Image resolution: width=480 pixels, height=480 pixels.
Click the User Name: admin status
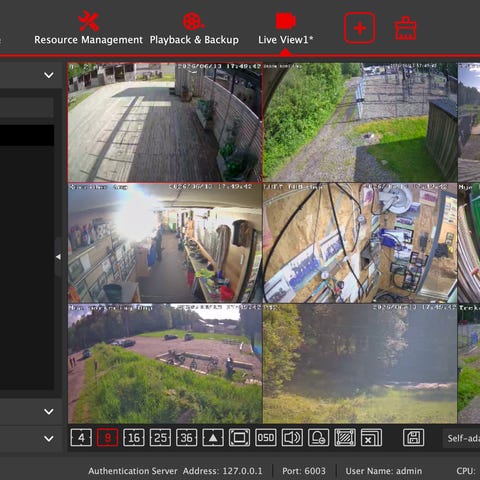384,471
